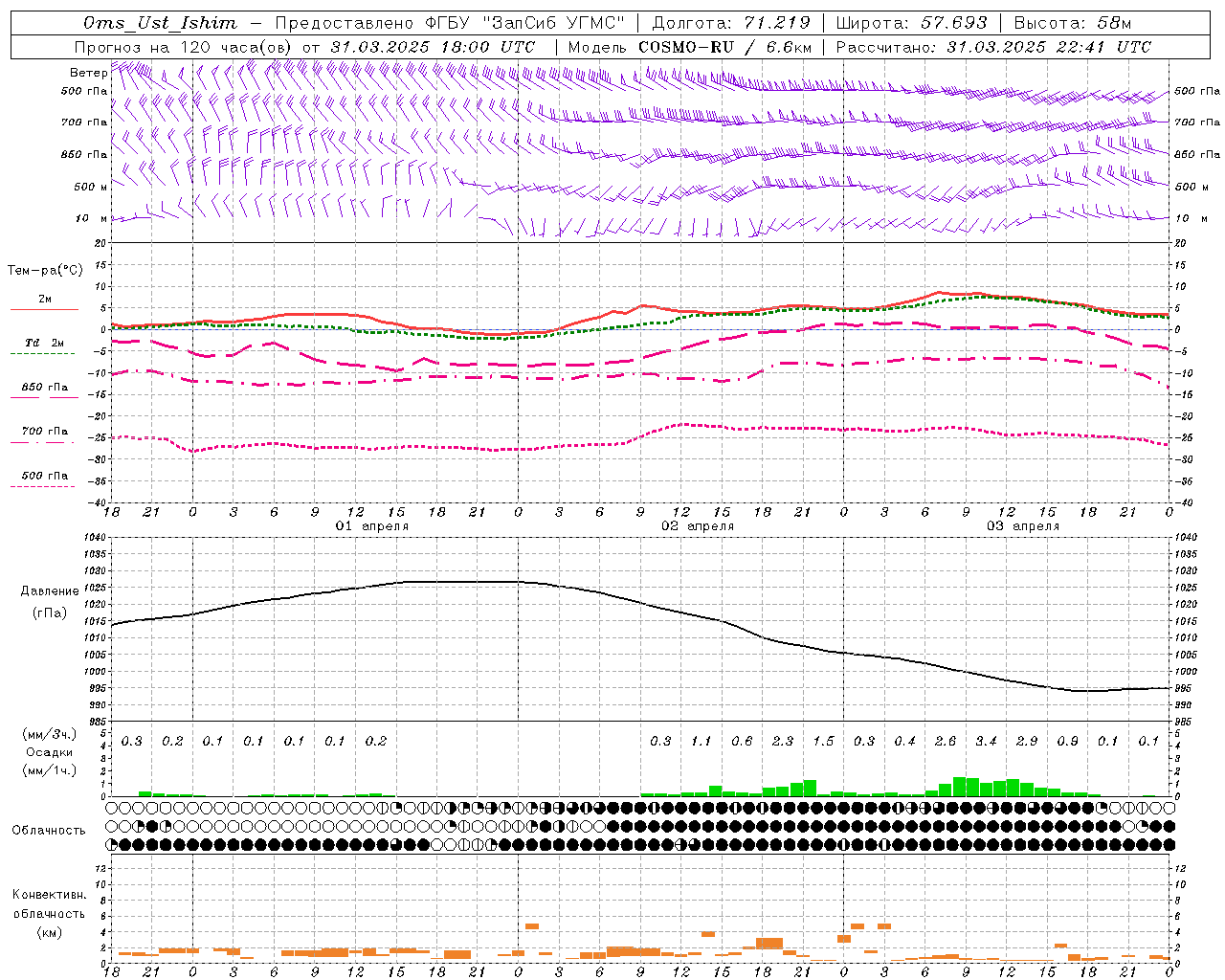Click the Ветер panel label

point(88,73)
